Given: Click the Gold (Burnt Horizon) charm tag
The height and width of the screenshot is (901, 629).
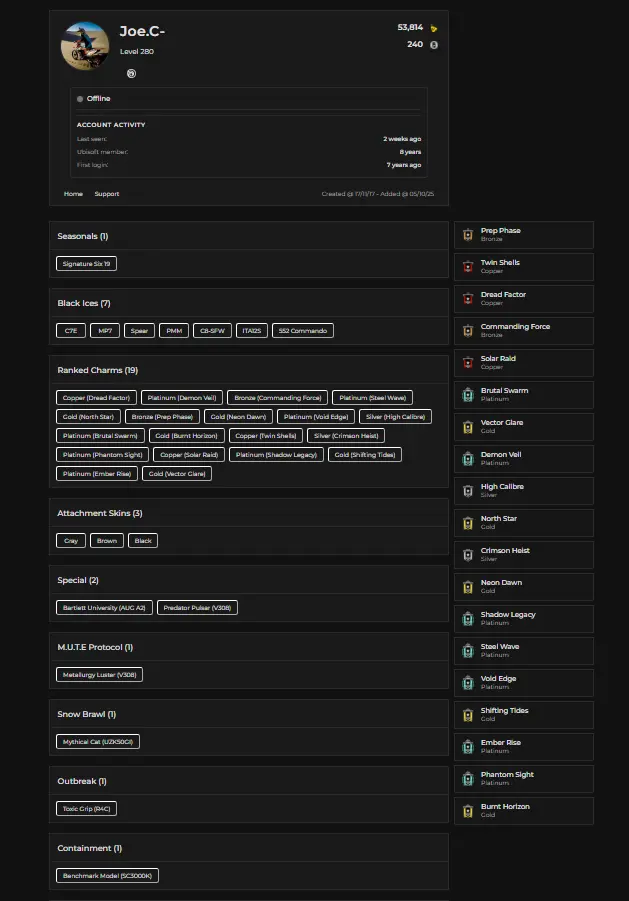Looking at the screenshot, I should (x=187, y=436).
